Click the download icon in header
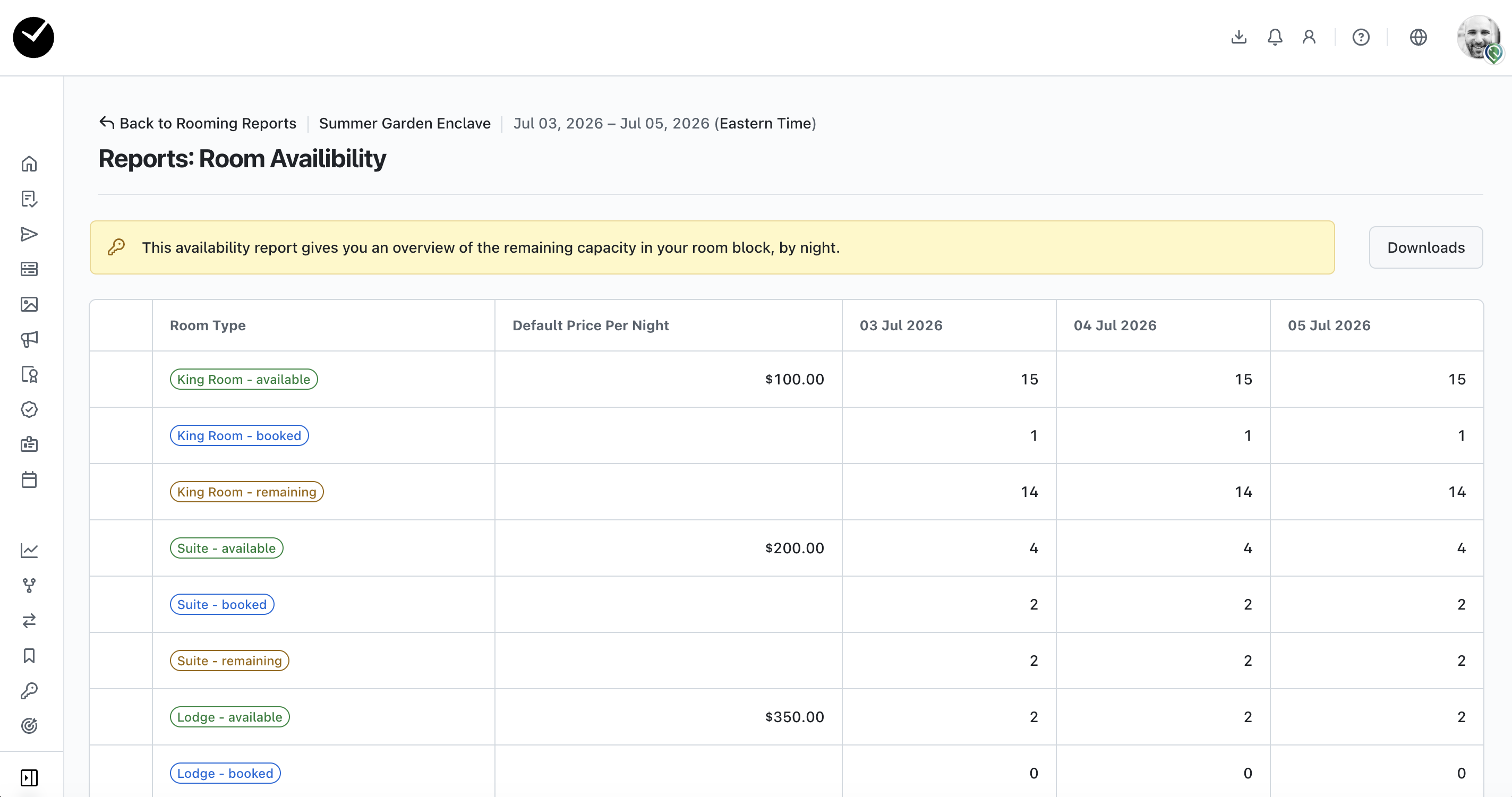 click(1238, 38)
